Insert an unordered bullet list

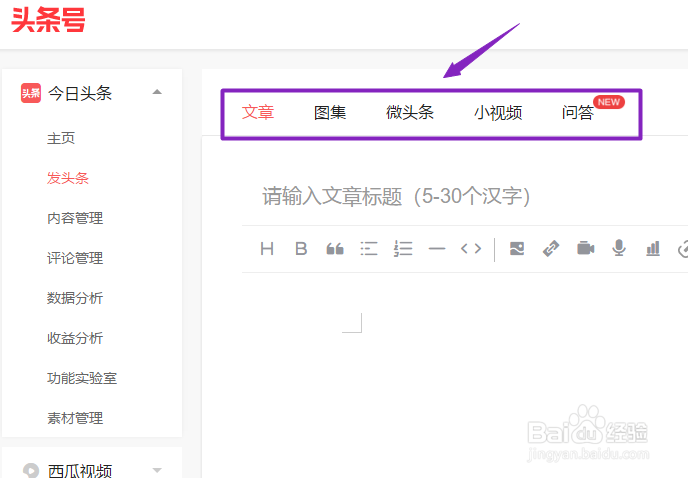pyautogui.click(x=369, y=249)
